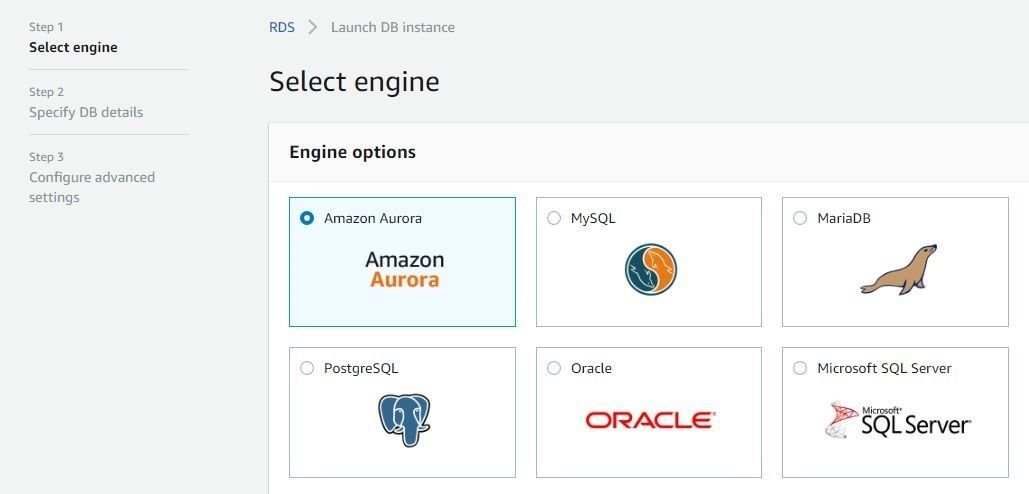The height and width of the screenshot is (494, 1029).
Task: Click the Launch DB instance breadcrumb
Action: tap(392, 28)
